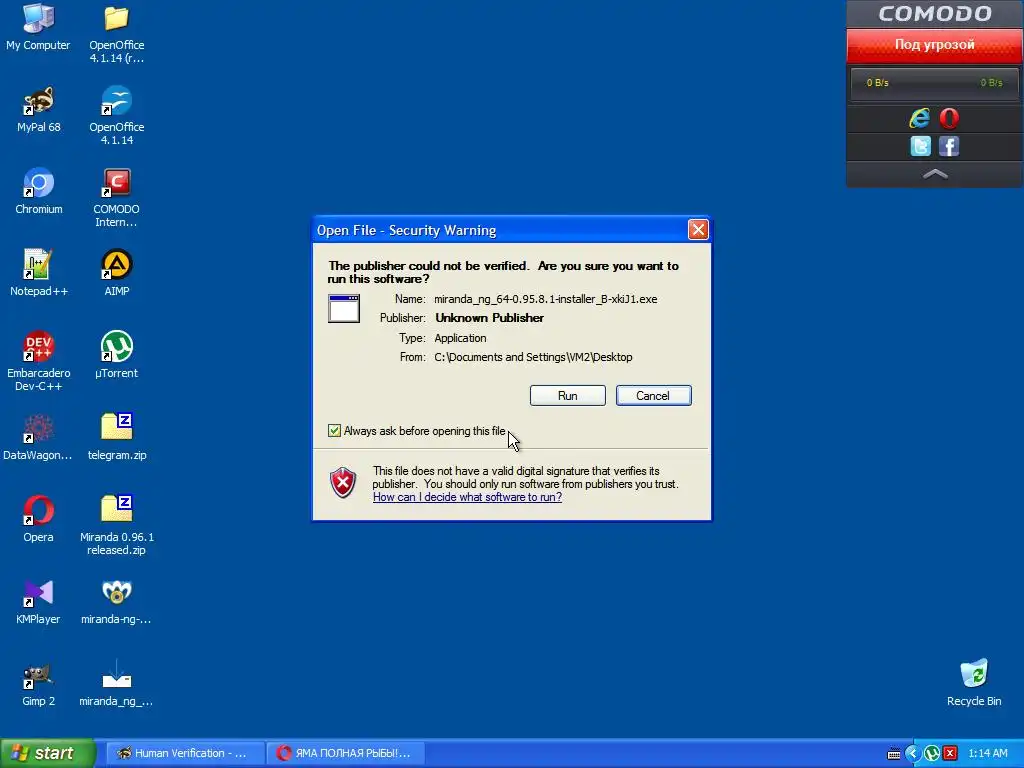The height and width of the screenshot is (768, 1024).
Task: Select the Recycle Bin icon
Action: tap(974, 683)
